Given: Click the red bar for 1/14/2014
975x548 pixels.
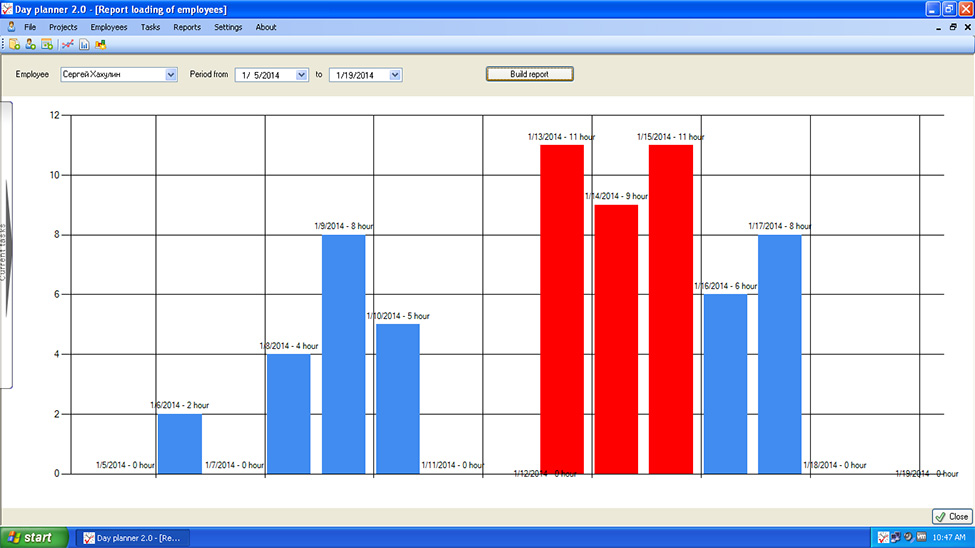Looking at the screenshot, I should (x=616, y=339).
